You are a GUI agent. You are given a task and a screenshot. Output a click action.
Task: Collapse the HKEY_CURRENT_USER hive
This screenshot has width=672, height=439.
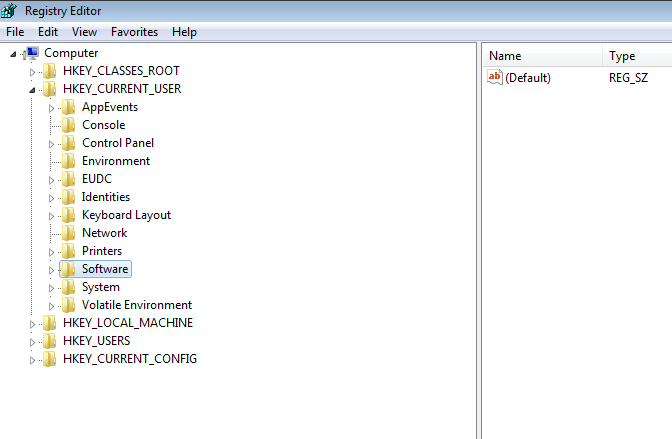(33, 89)
